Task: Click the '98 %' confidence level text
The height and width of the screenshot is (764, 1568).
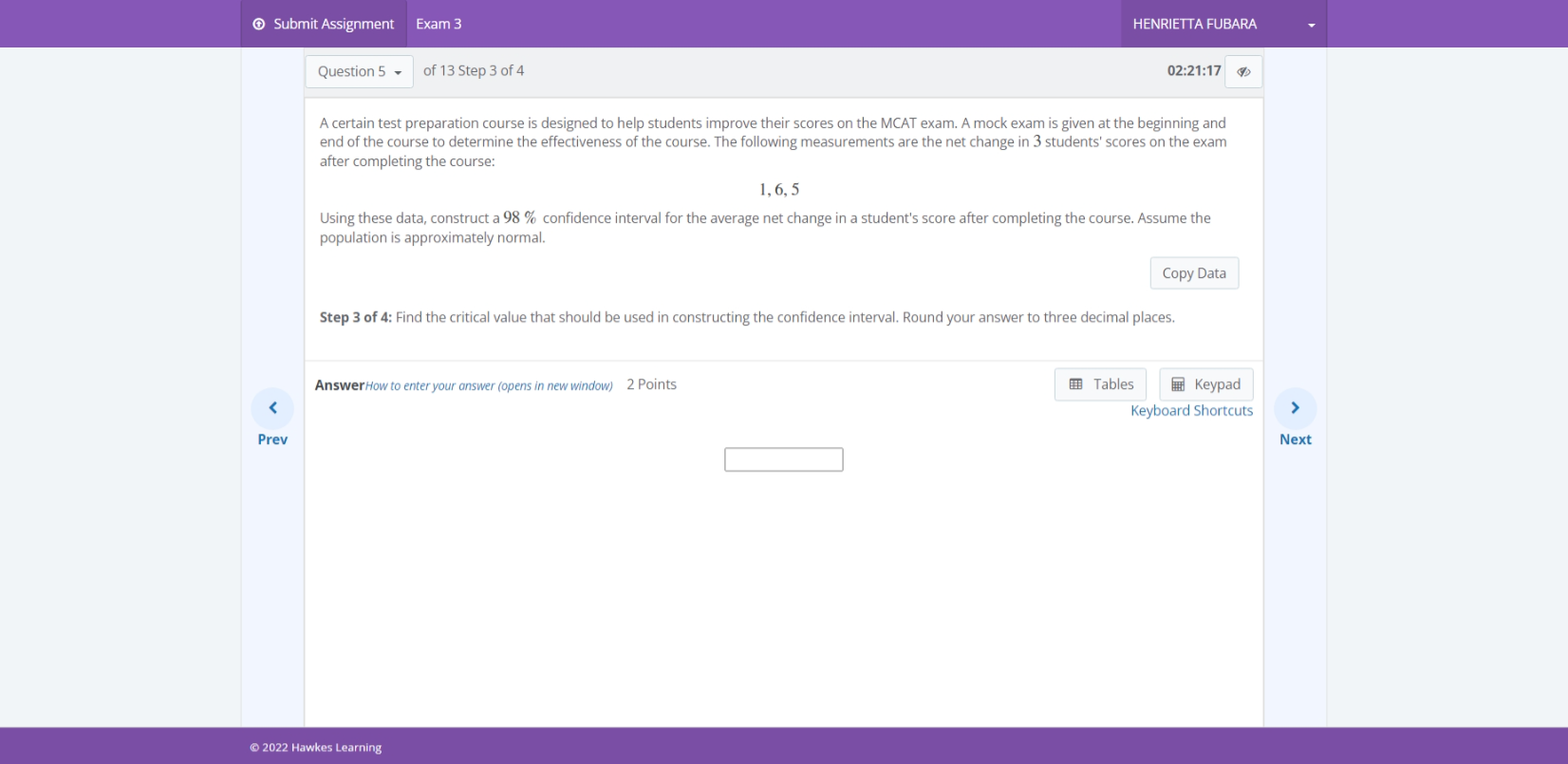Action: coord(520,217)
